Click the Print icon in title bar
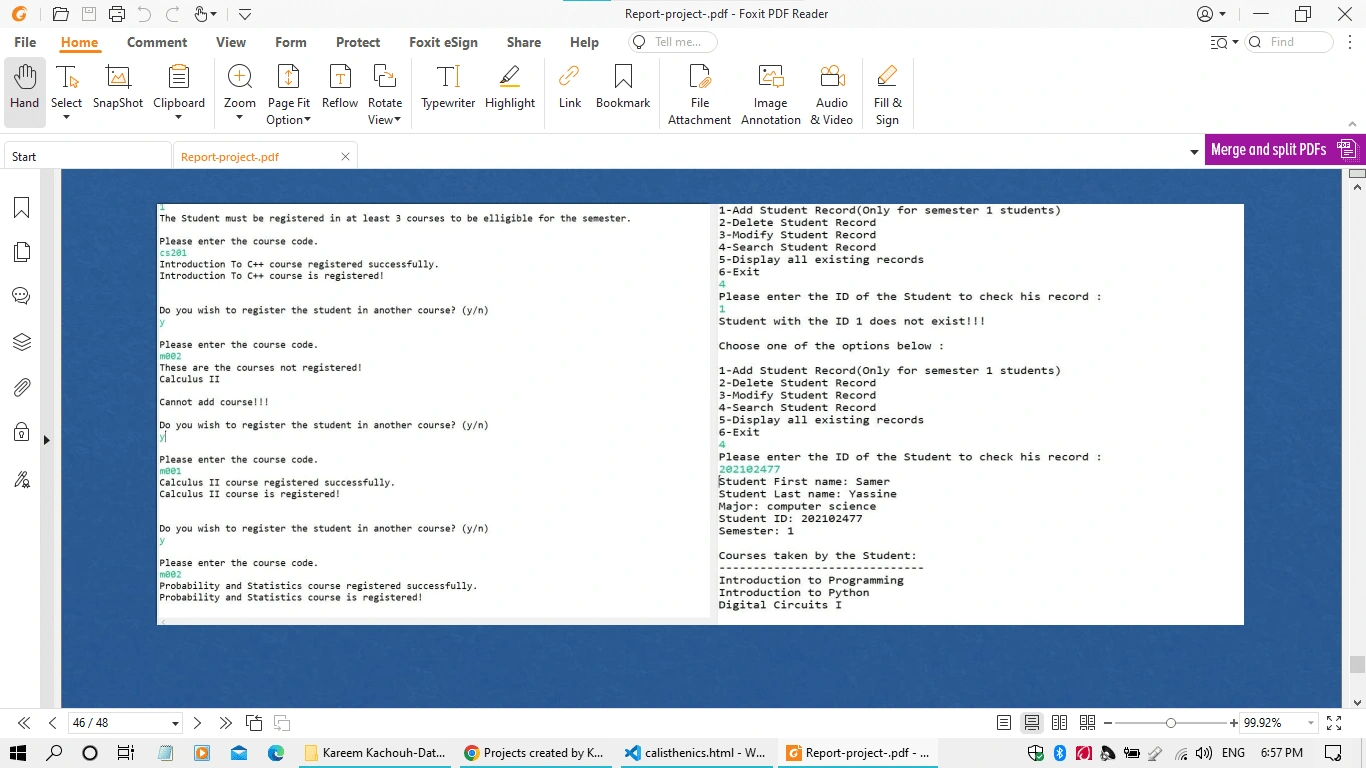 pyautogui.click(x=117, y=14)
